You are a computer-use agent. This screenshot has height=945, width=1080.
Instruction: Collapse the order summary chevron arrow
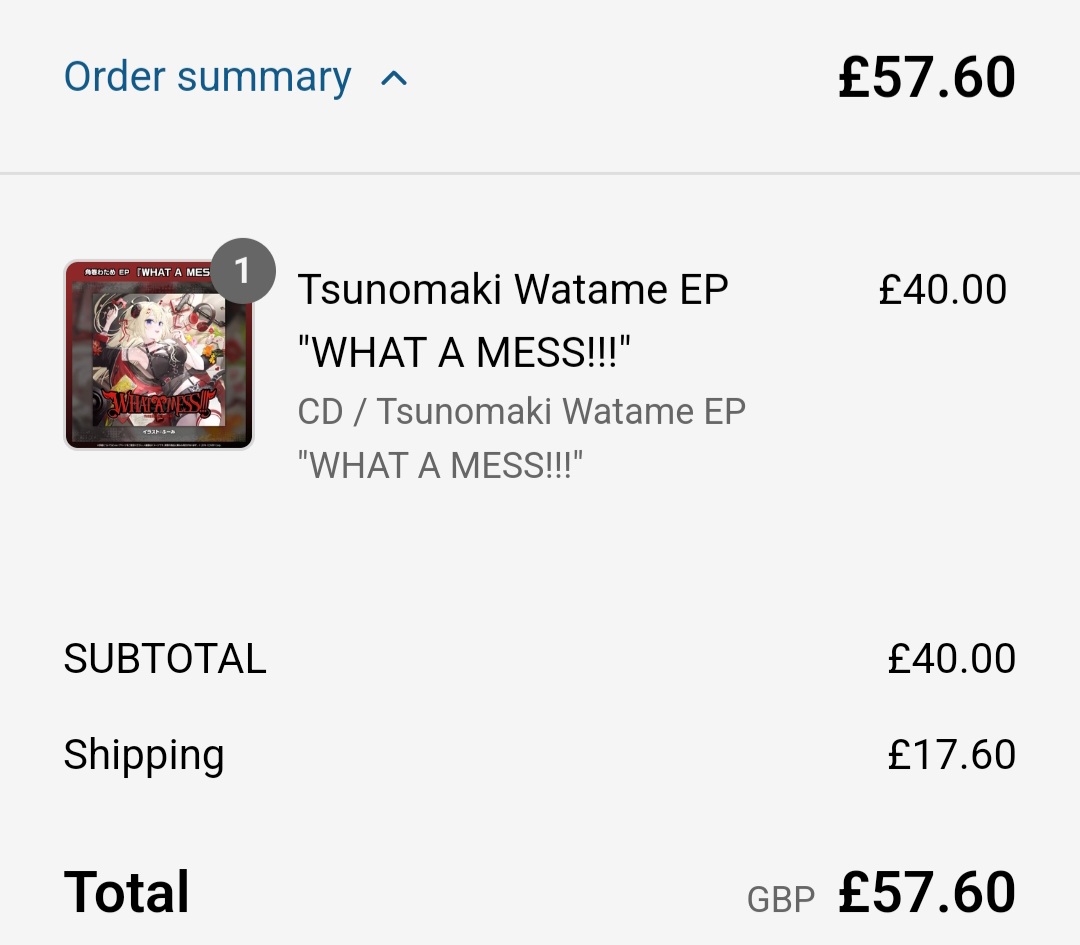pyautogui.click(x=394, y=78)
